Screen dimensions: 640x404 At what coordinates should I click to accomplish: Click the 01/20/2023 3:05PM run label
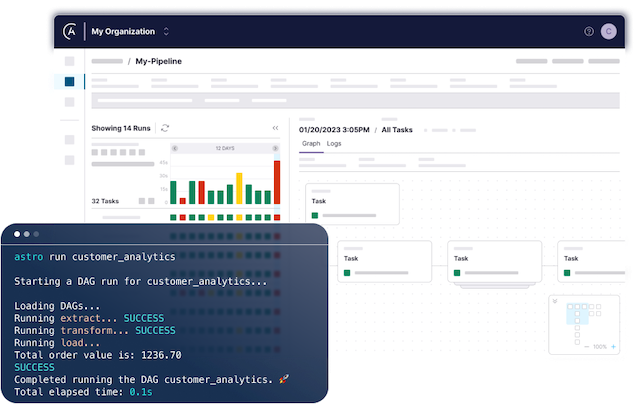(x=334, y=130)
